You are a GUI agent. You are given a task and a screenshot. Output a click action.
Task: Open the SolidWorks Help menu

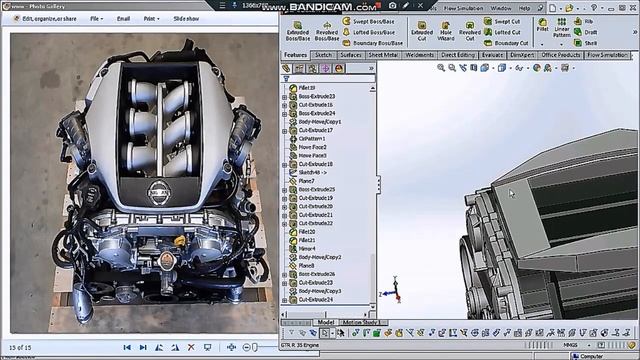point(524,8)
